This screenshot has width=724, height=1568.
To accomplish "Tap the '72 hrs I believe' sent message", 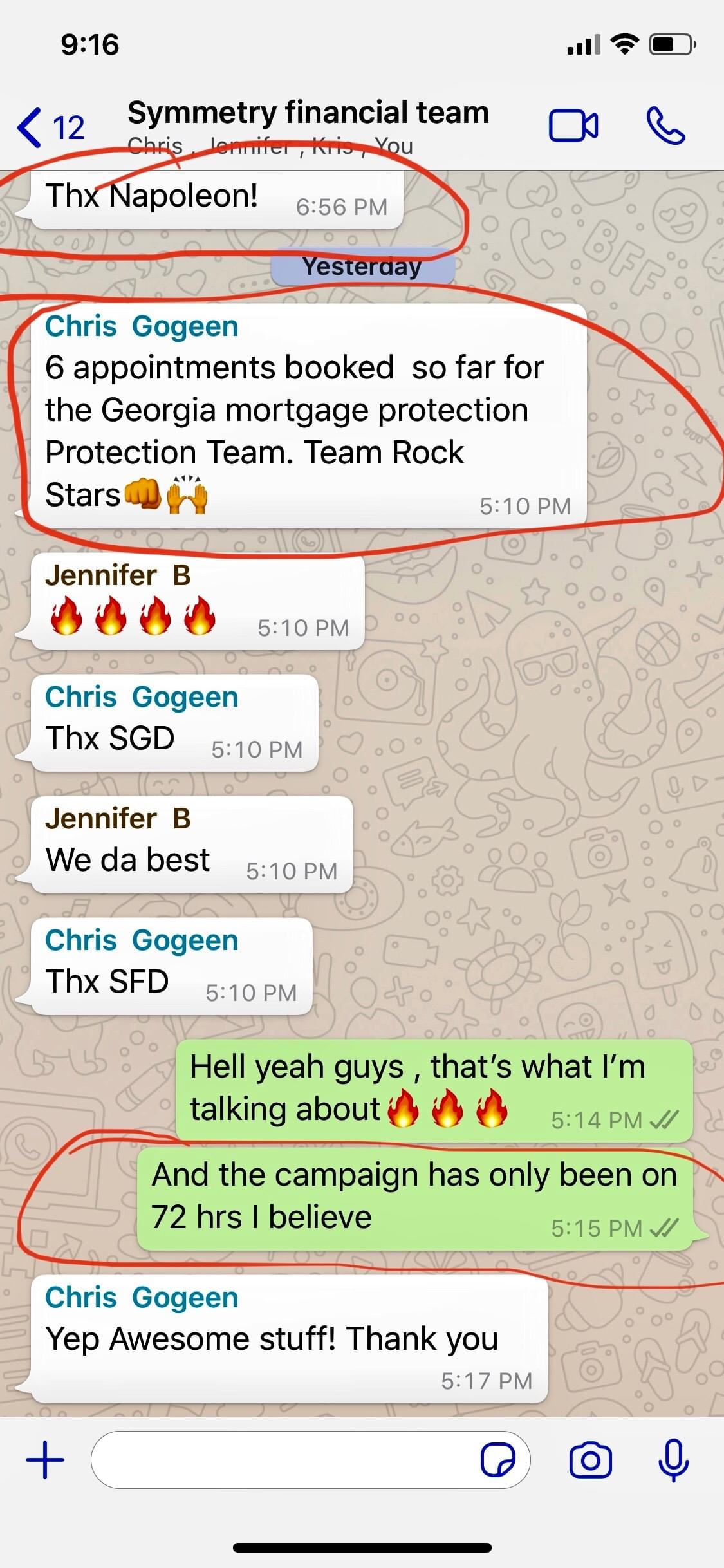I will tap(415, 1198).
